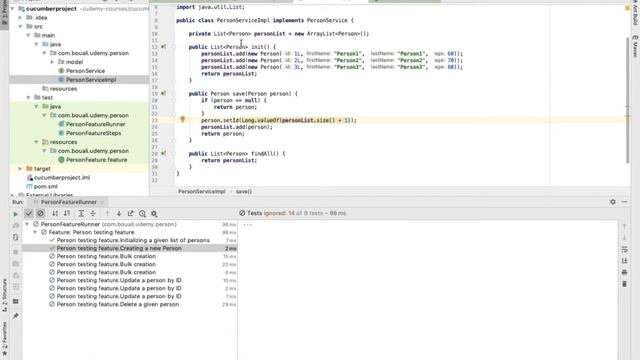Click line 23 setId code

(x=278, y=120)
